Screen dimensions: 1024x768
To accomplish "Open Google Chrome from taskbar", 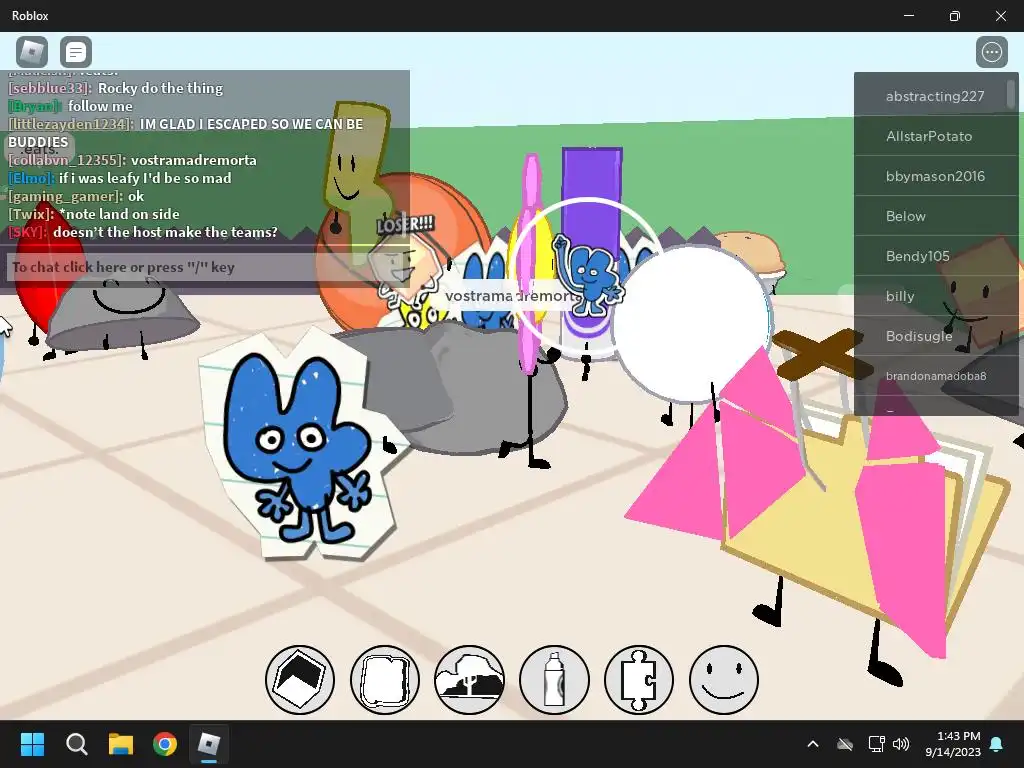I will pyautogui.click(x=165, y=744).
